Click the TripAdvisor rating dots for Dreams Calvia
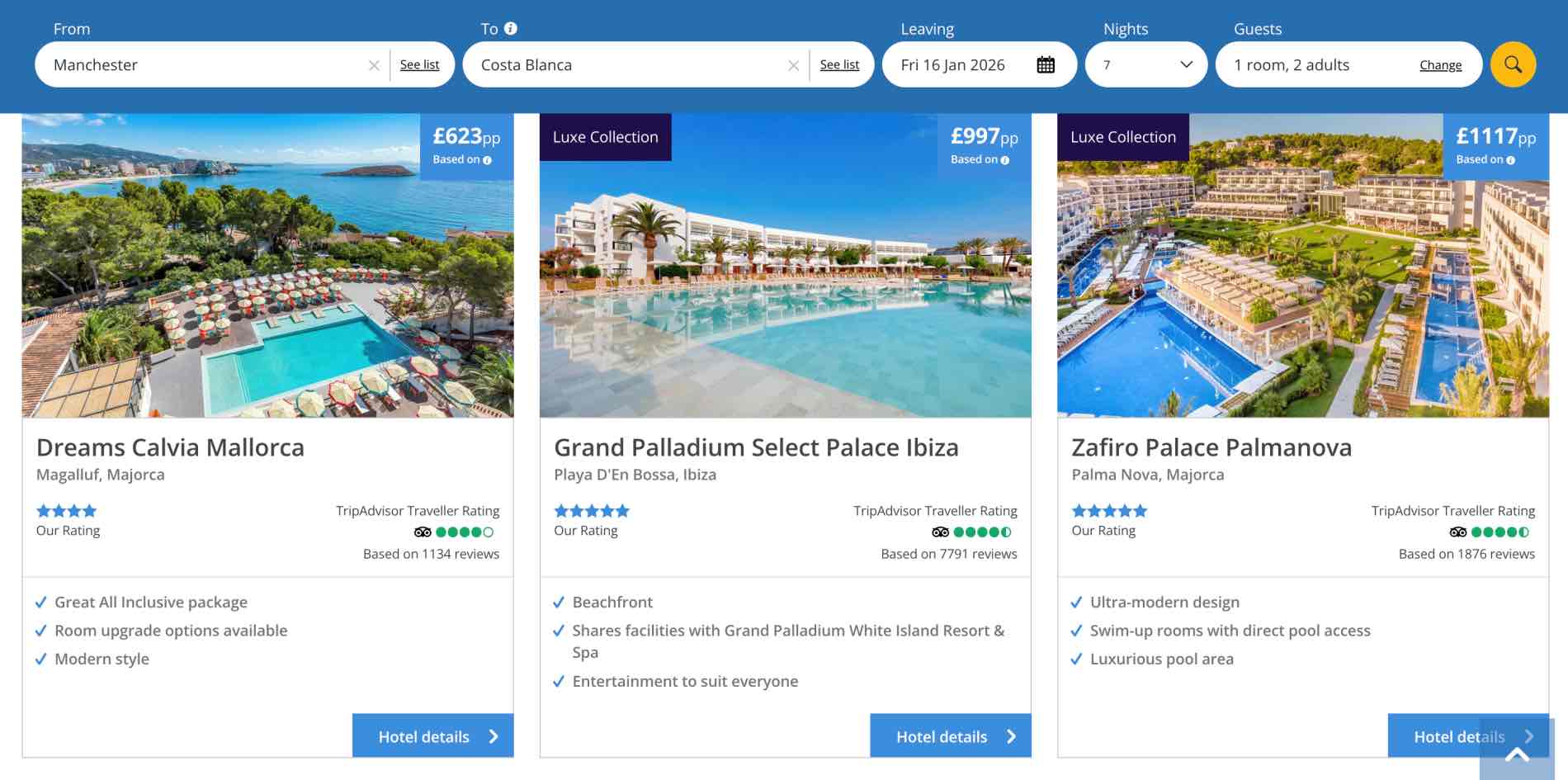 click(x=464, y=532)
